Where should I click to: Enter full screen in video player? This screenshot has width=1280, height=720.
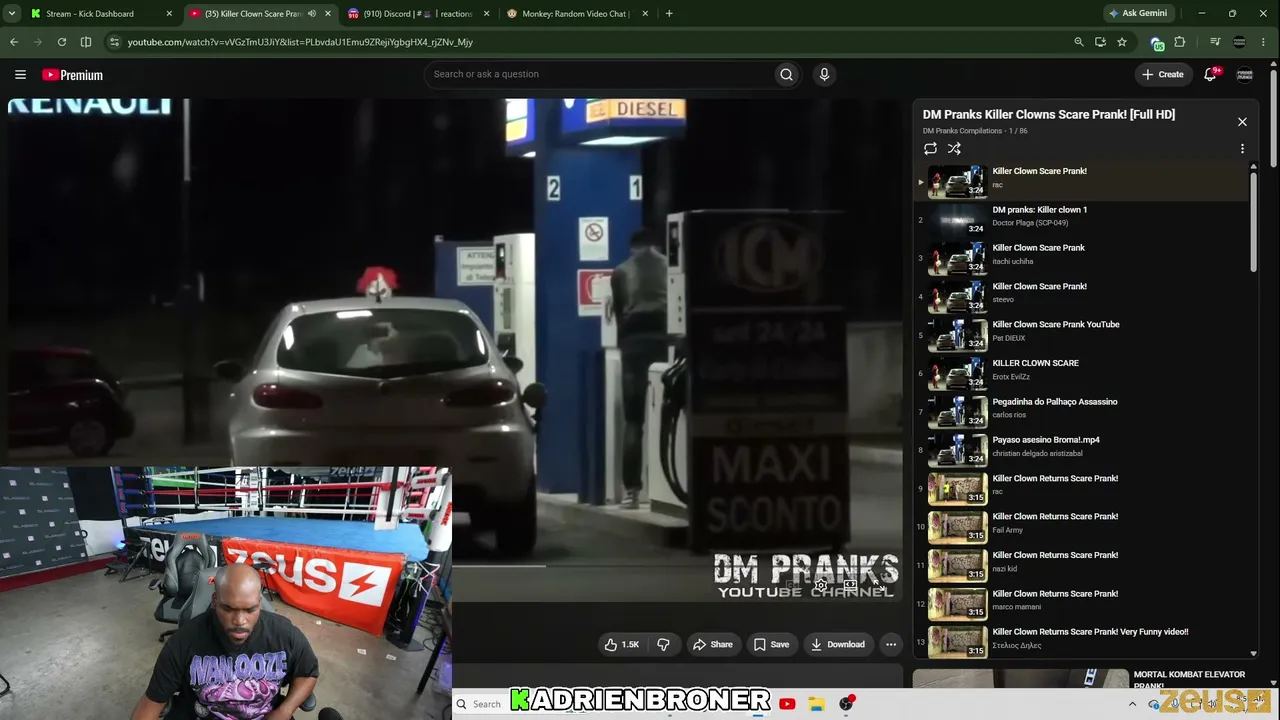coord(879,586)
